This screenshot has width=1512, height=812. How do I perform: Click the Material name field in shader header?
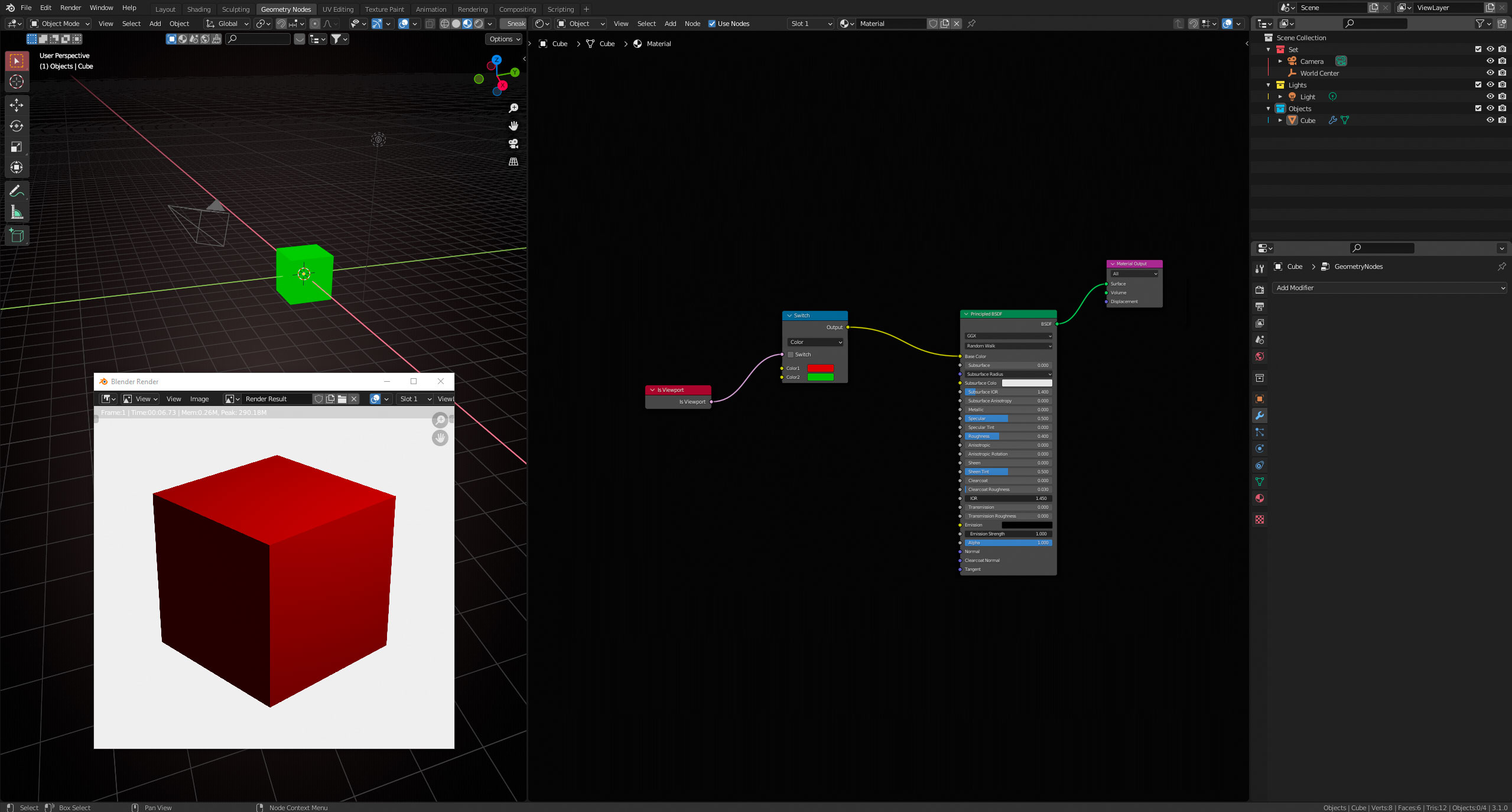[x=891, y=24]
